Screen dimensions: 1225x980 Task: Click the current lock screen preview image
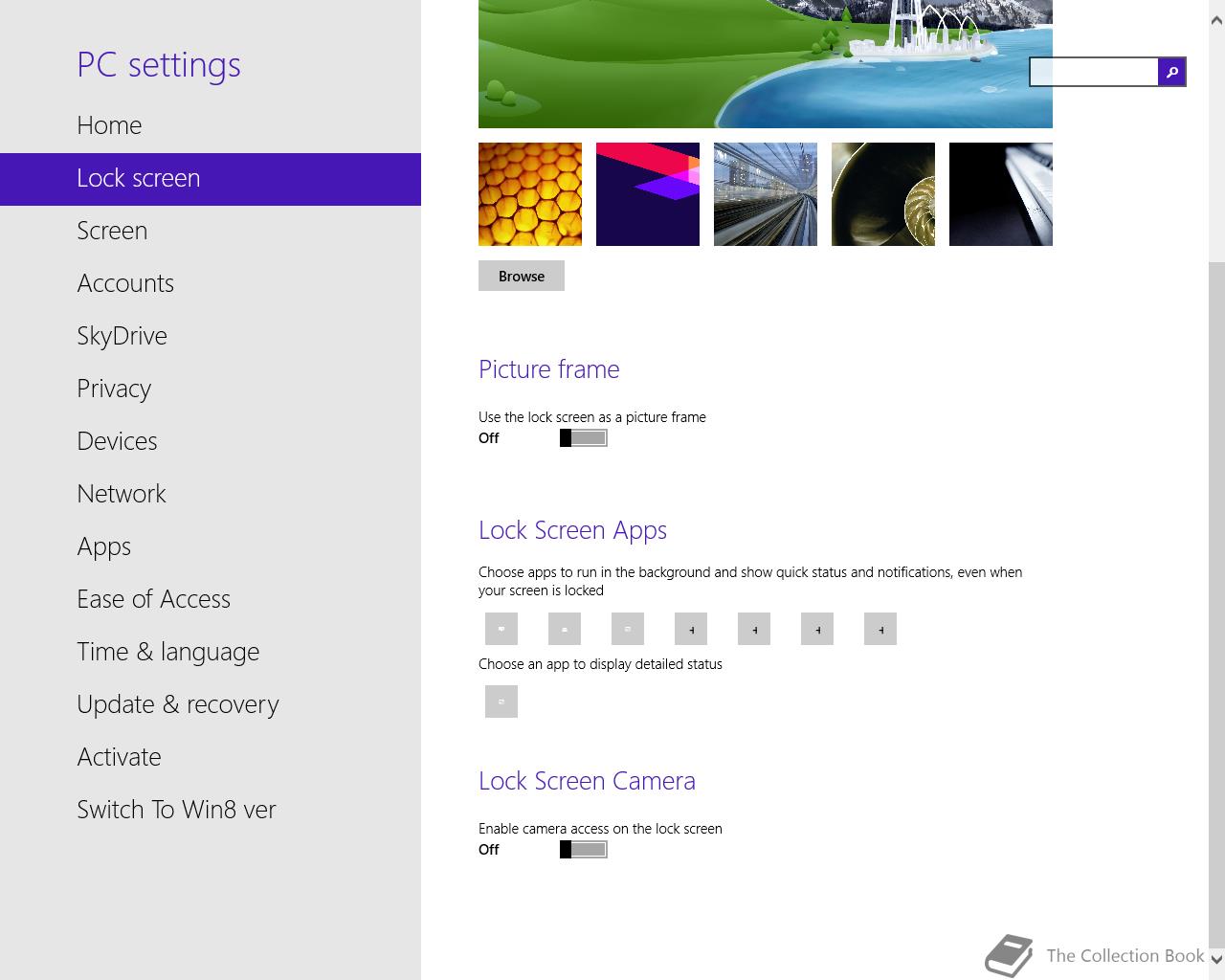click(766, 64)
